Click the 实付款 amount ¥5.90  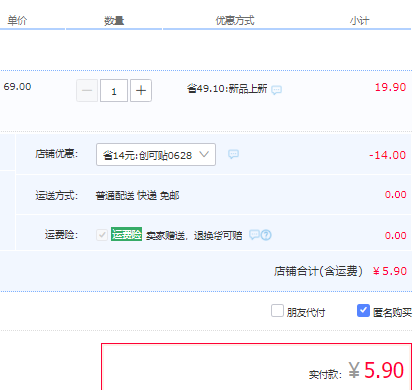[x=376, y=370]
